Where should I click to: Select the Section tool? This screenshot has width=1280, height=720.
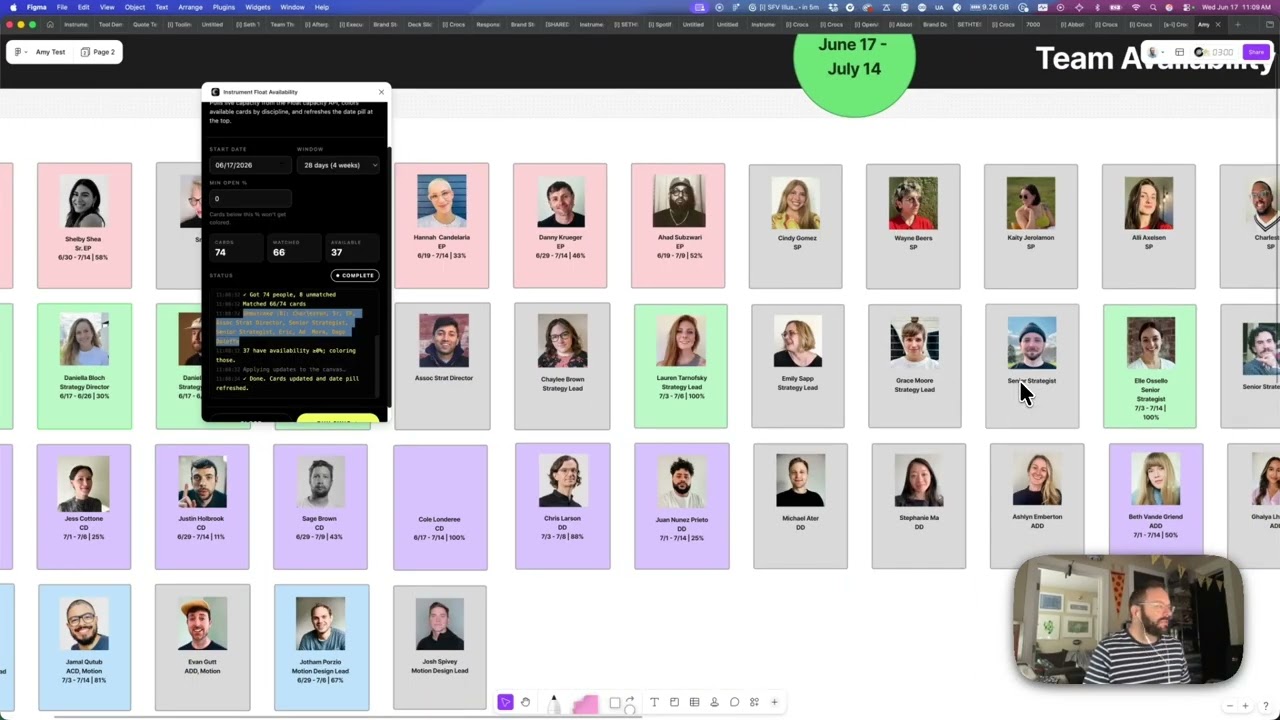point(674,702)
